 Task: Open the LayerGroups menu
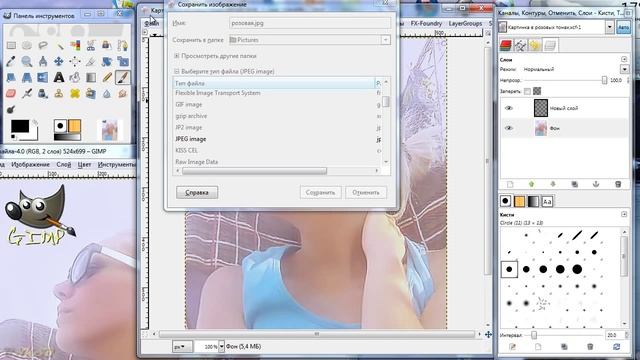point(465,24)
